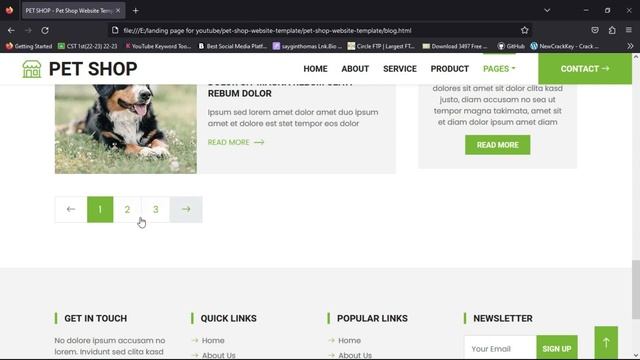
Task: Open the ABOUT nav item
Action: (x=355, y=69)
